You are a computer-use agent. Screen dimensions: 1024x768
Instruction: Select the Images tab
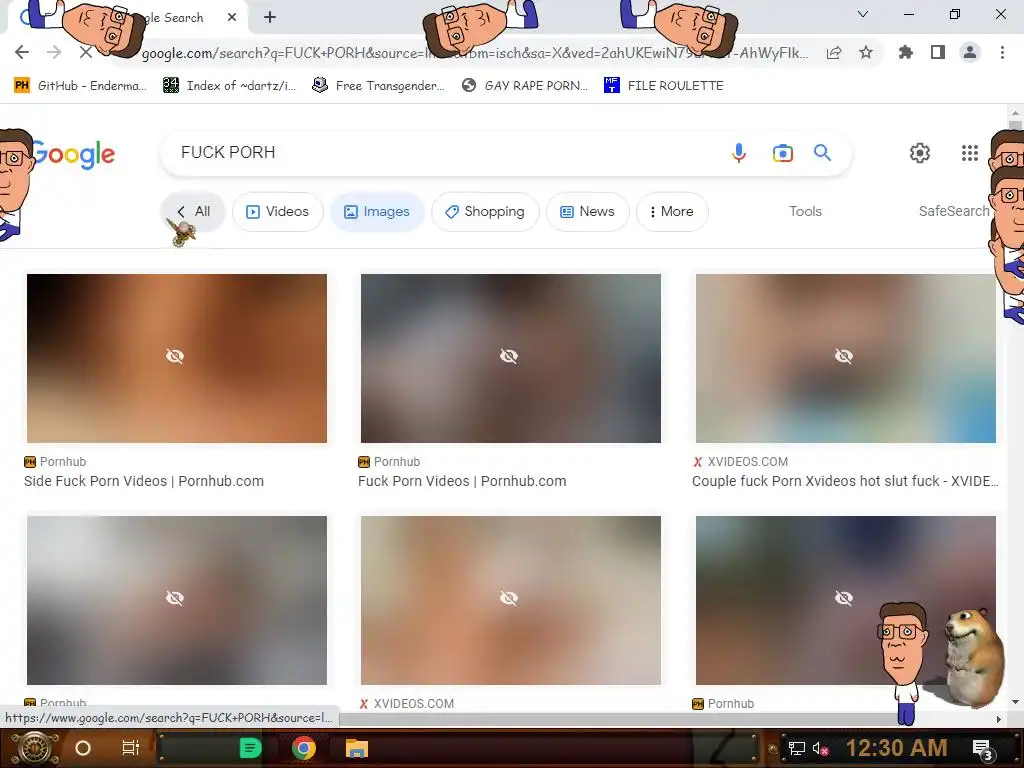377,212
